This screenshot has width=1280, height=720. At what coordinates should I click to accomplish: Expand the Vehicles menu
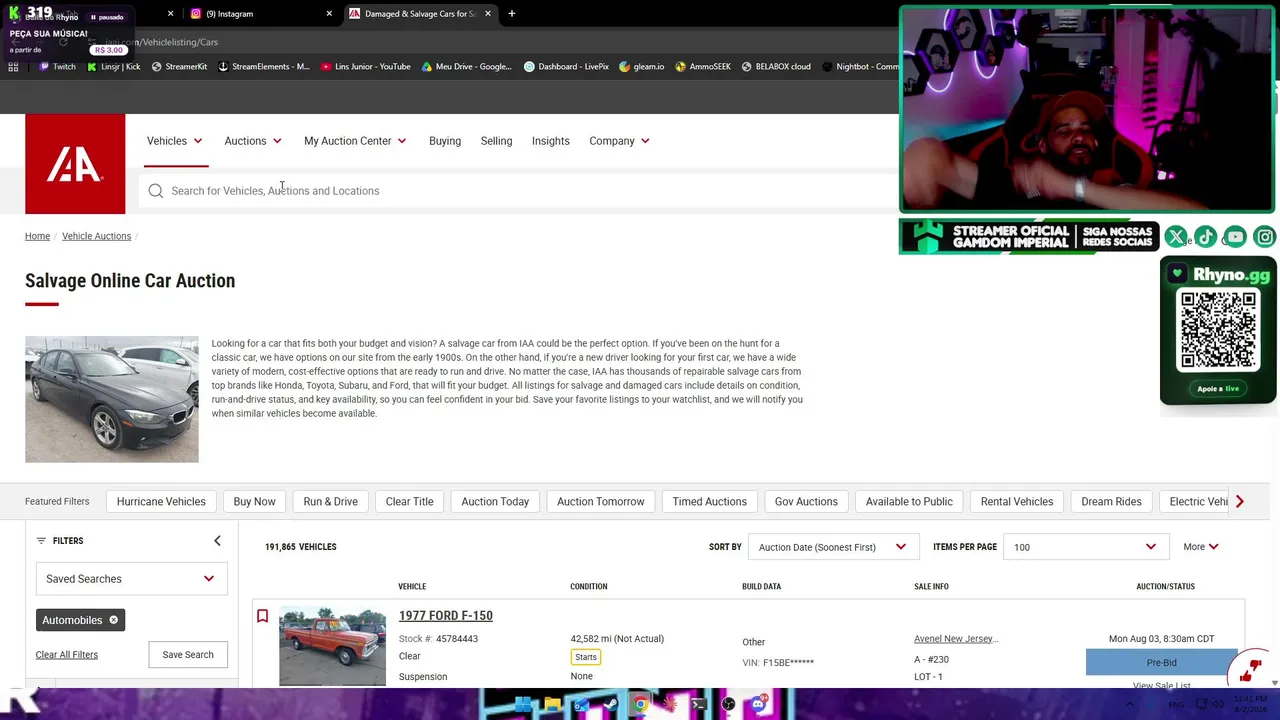click(x=175, y=141)
